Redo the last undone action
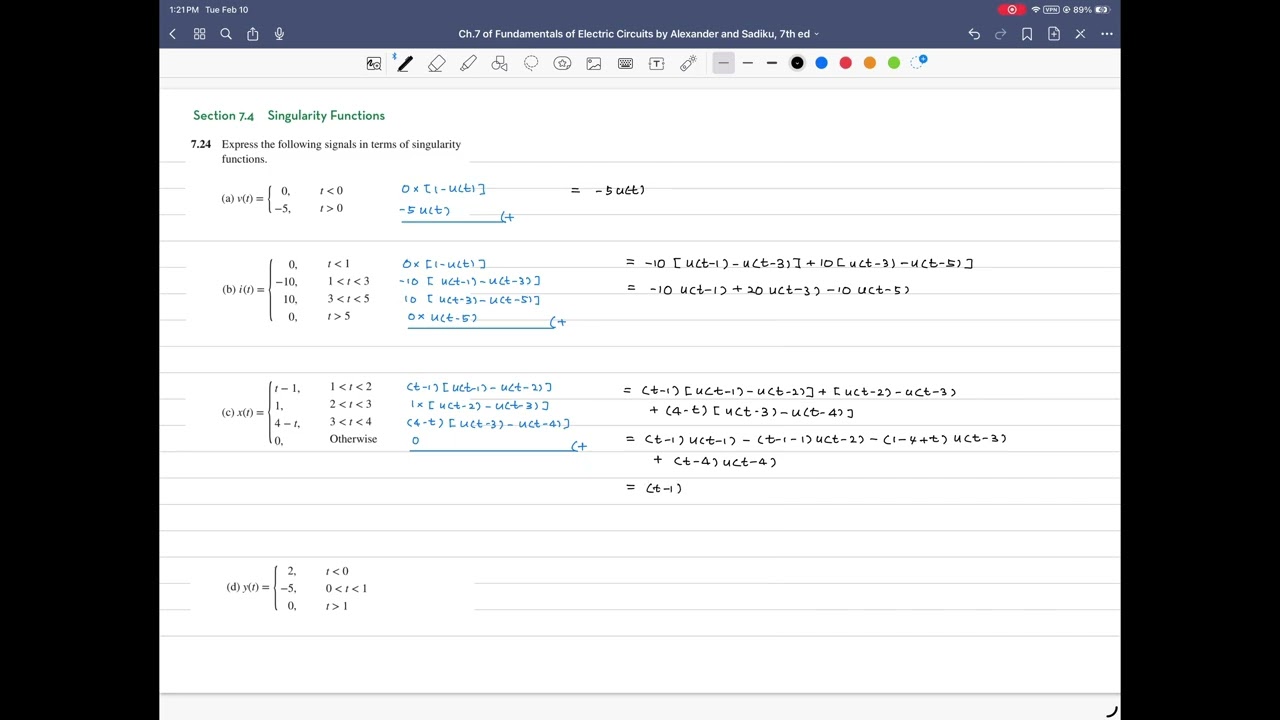 pos(1000,34)
